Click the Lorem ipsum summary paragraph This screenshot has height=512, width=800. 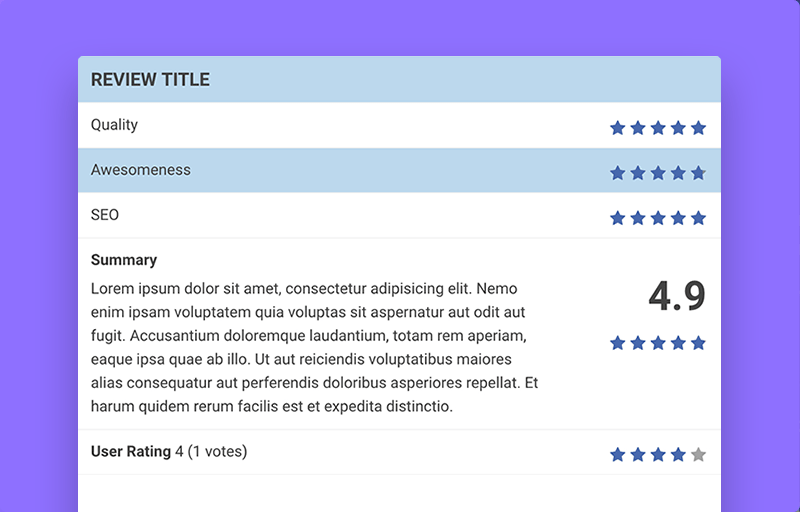click(314, 347)
